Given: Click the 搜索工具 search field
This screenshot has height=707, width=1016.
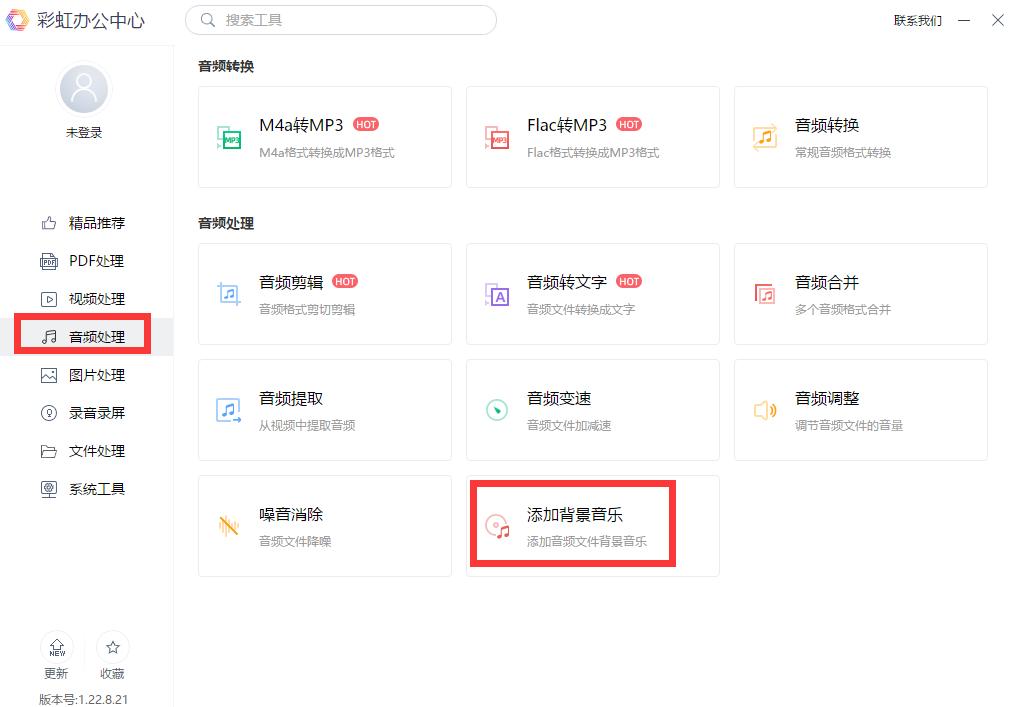Looking at the screenshot, I should [x=340, y=20].
